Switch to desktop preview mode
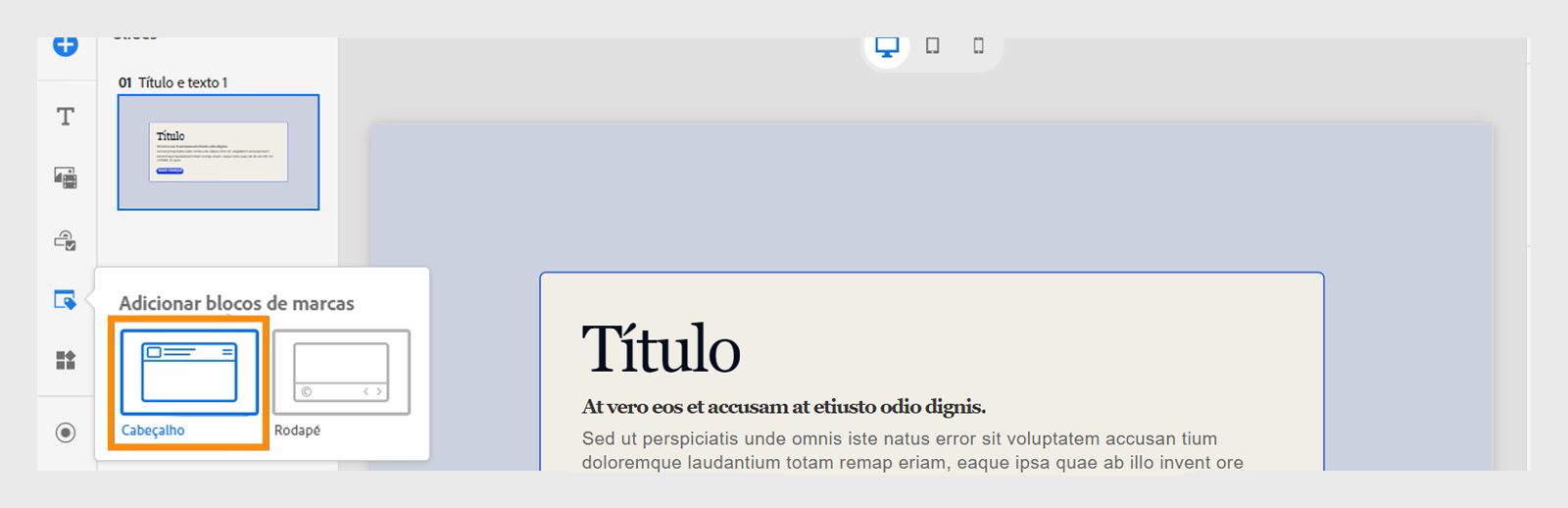The width and height of the screenshot is (1568, 508). point(887,46)
